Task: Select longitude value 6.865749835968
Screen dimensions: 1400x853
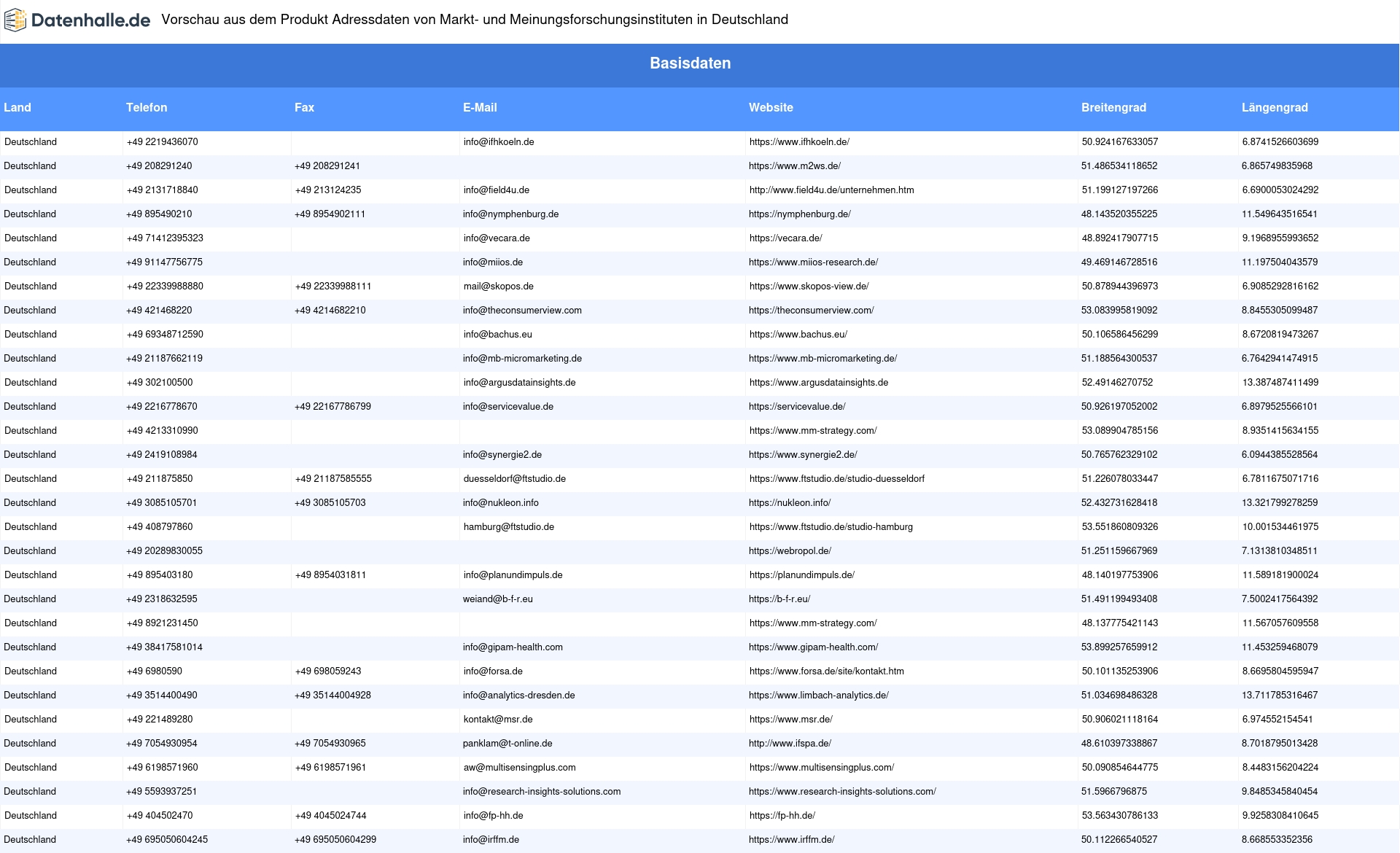Action: click(x=1277, y=166)
